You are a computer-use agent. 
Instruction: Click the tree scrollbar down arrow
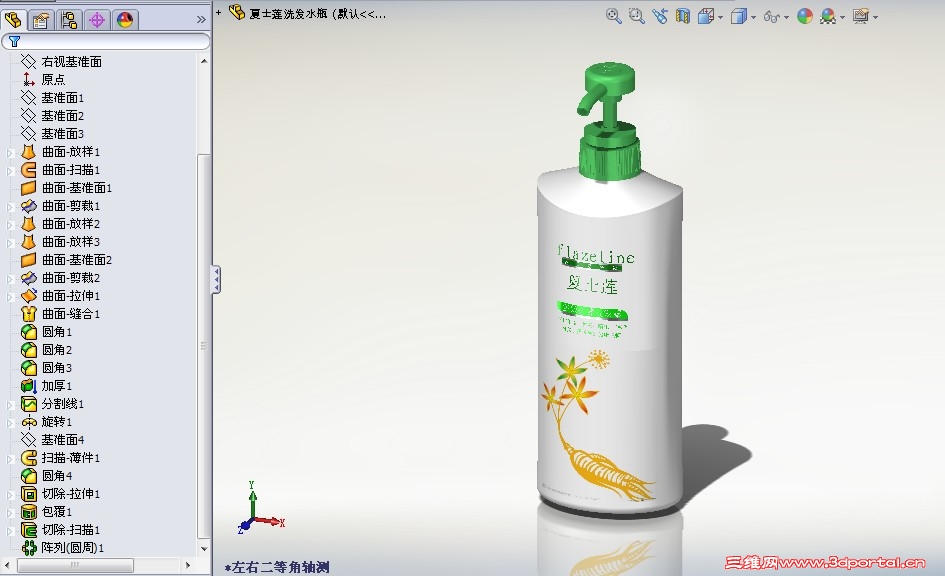[x=204, y=548]
